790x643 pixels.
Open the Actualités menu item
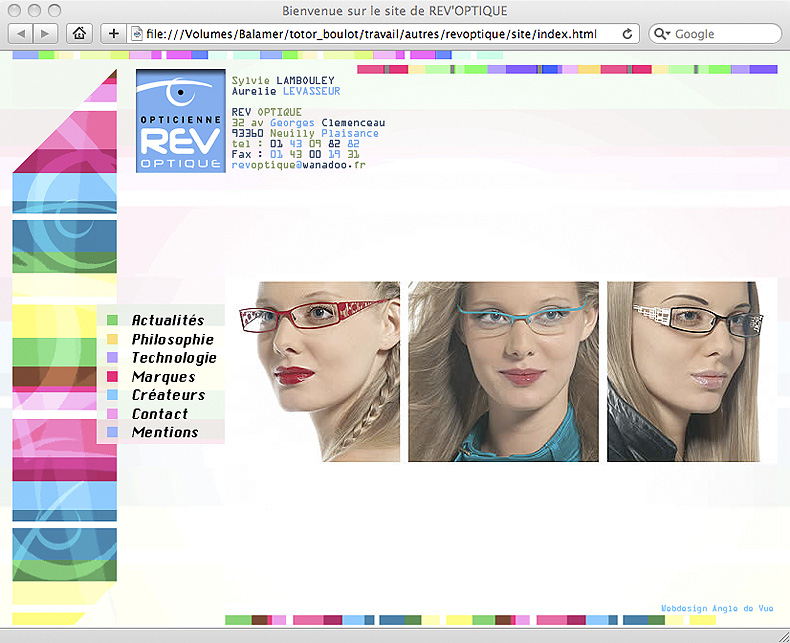167,321
